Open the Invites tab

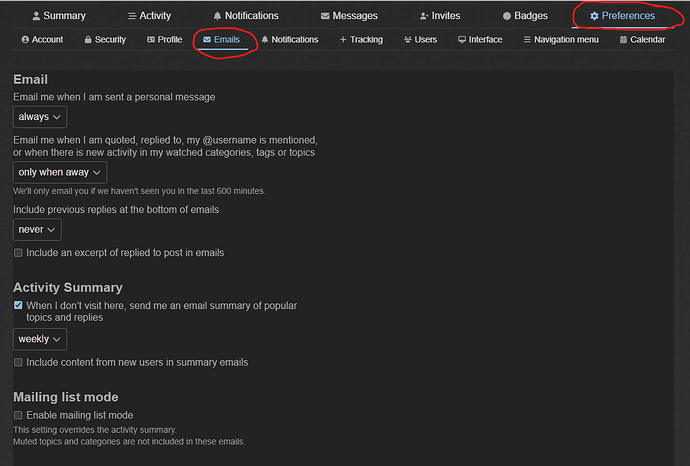[x=440, y=16]
